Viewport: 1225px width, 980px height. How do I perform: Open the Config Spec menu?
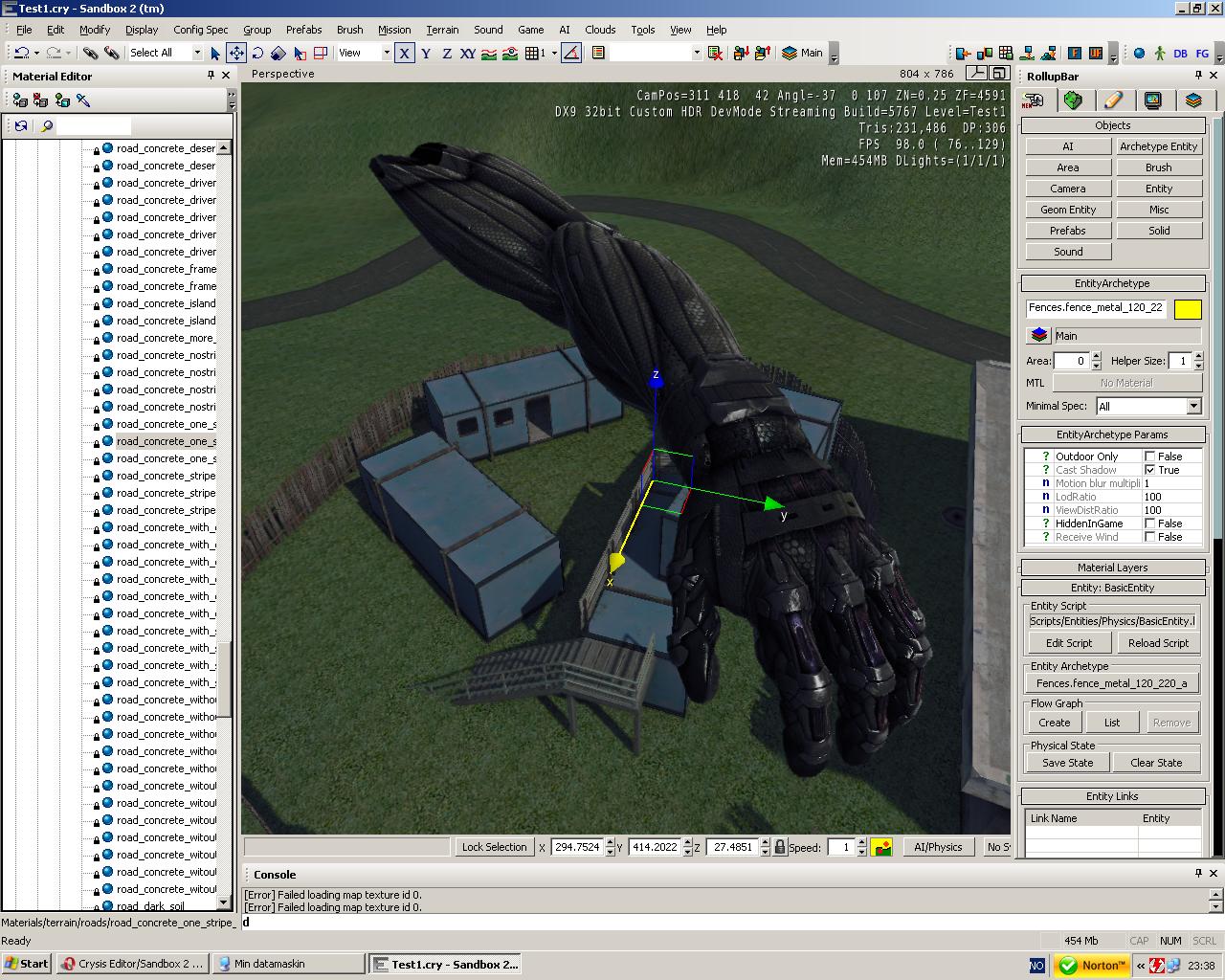(201, 30)
